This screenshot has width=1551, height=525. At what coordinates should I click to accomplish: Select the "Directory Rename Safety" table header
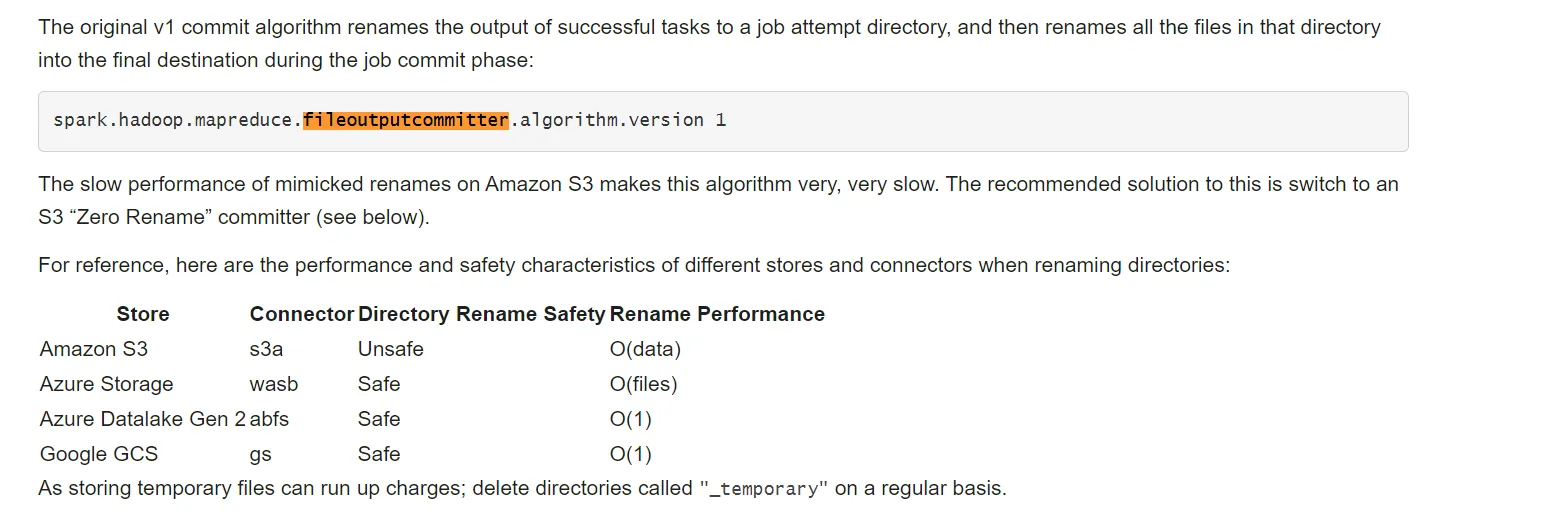coord(481,314)
